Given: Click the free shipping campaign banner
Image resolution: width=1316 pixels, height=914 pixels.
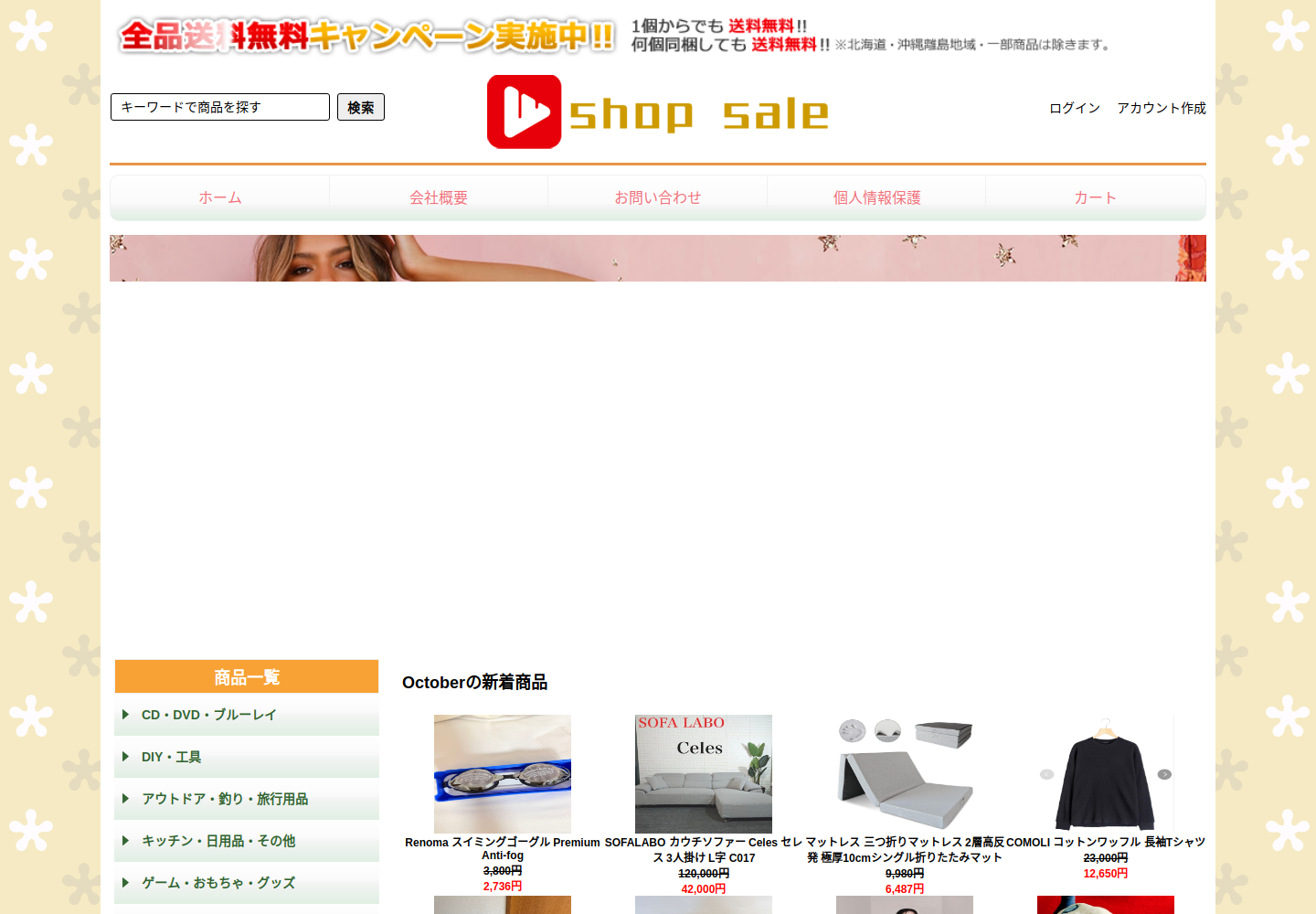Looking at the screenshot, I should pos(614,36).
